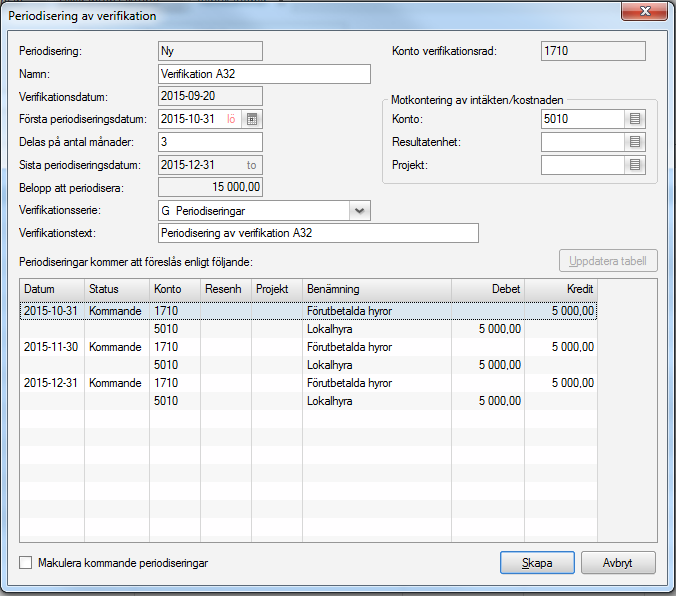Image resolution: width=676 pixels, height=596 pixels.
Task: Click the Resenh column header
Action: [226, 289]
